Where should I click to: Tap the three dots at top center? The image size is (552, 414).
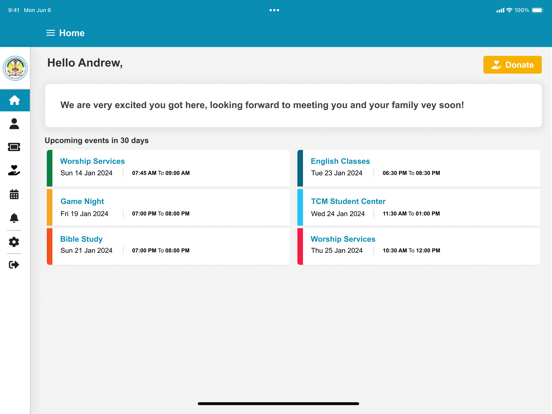pos(274,10)
